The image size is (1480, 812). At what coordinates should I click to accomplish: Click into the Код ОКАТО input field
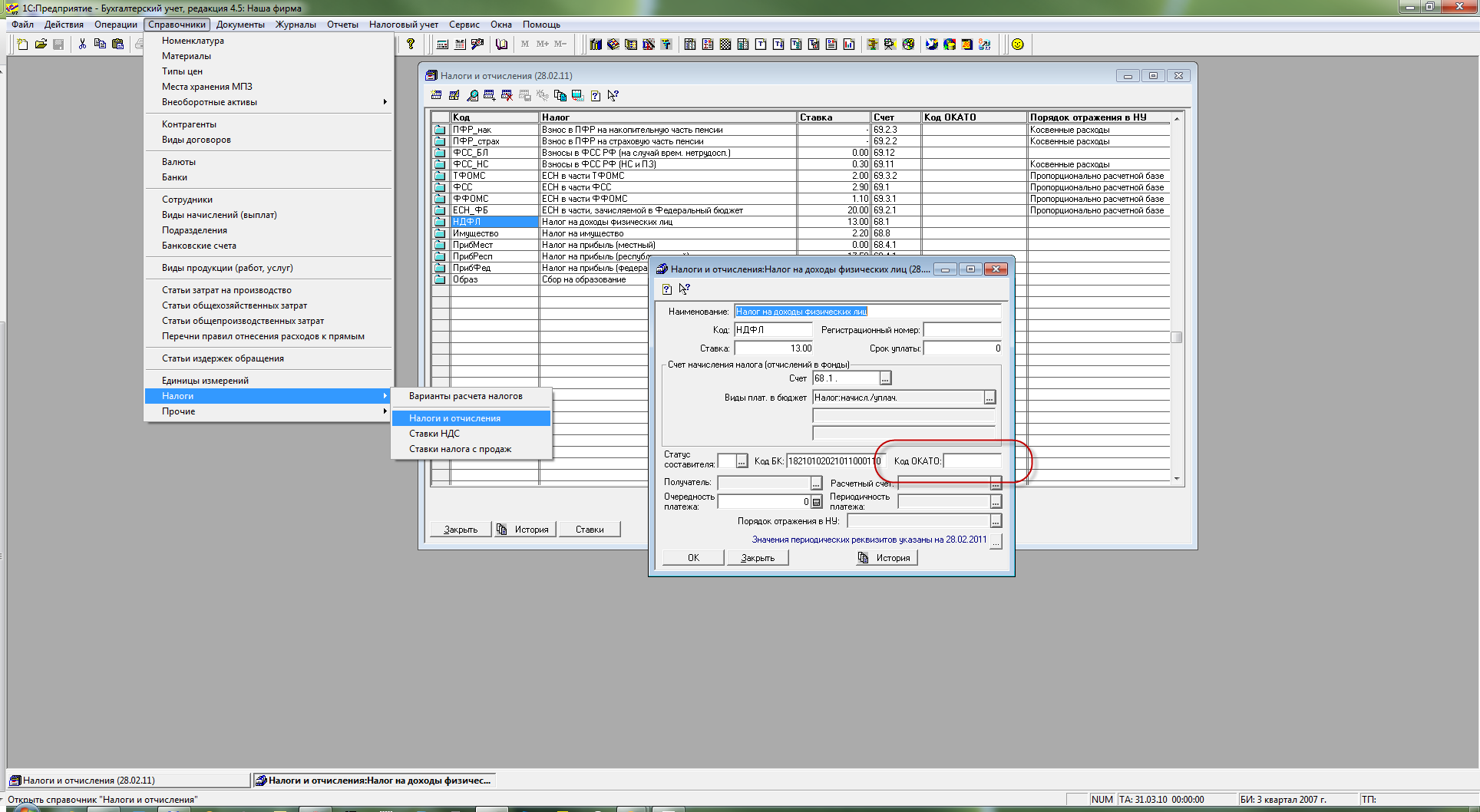(972, 461)
